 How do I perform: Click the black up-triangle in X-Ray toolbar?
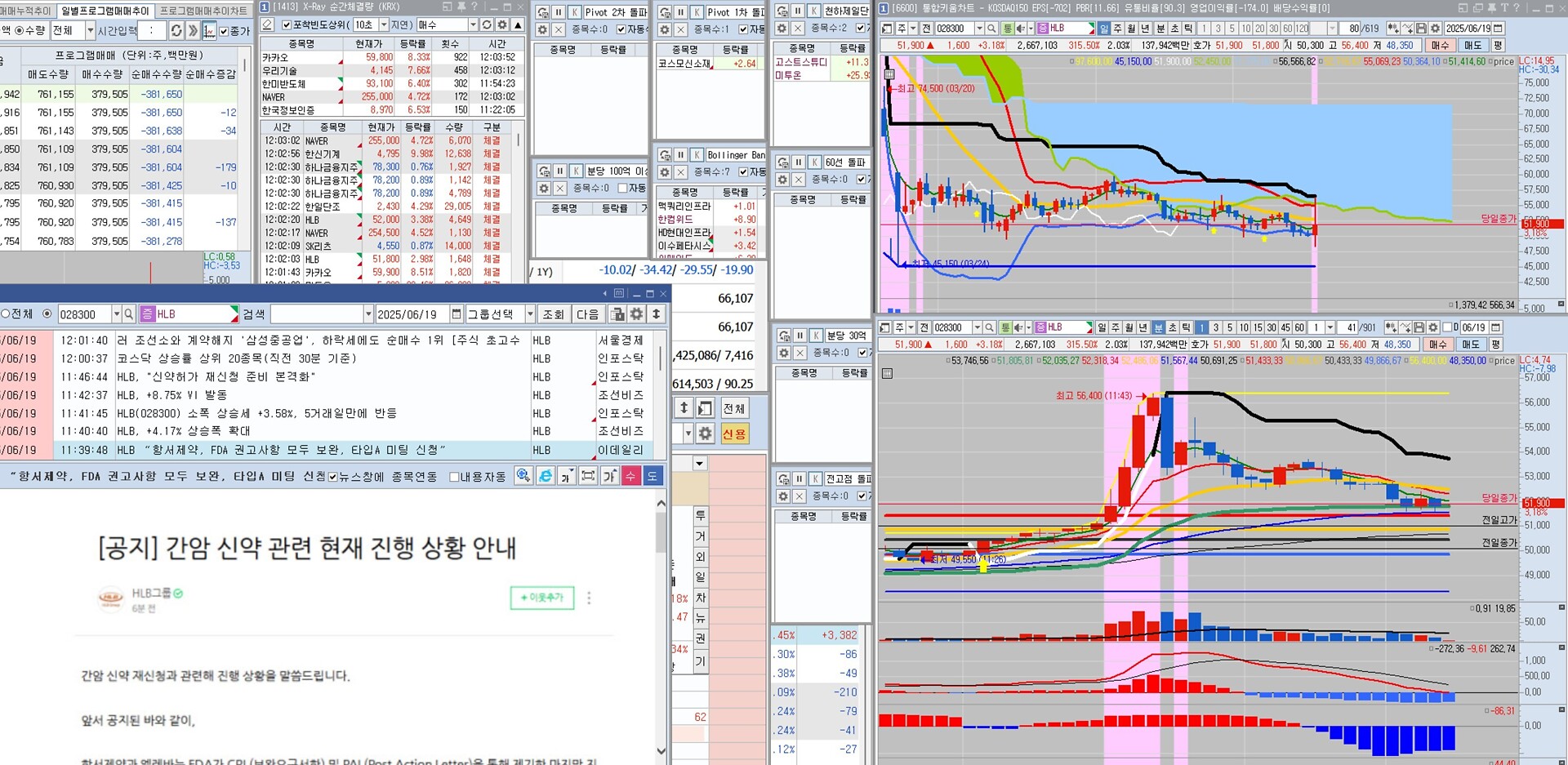coord(518,25)
